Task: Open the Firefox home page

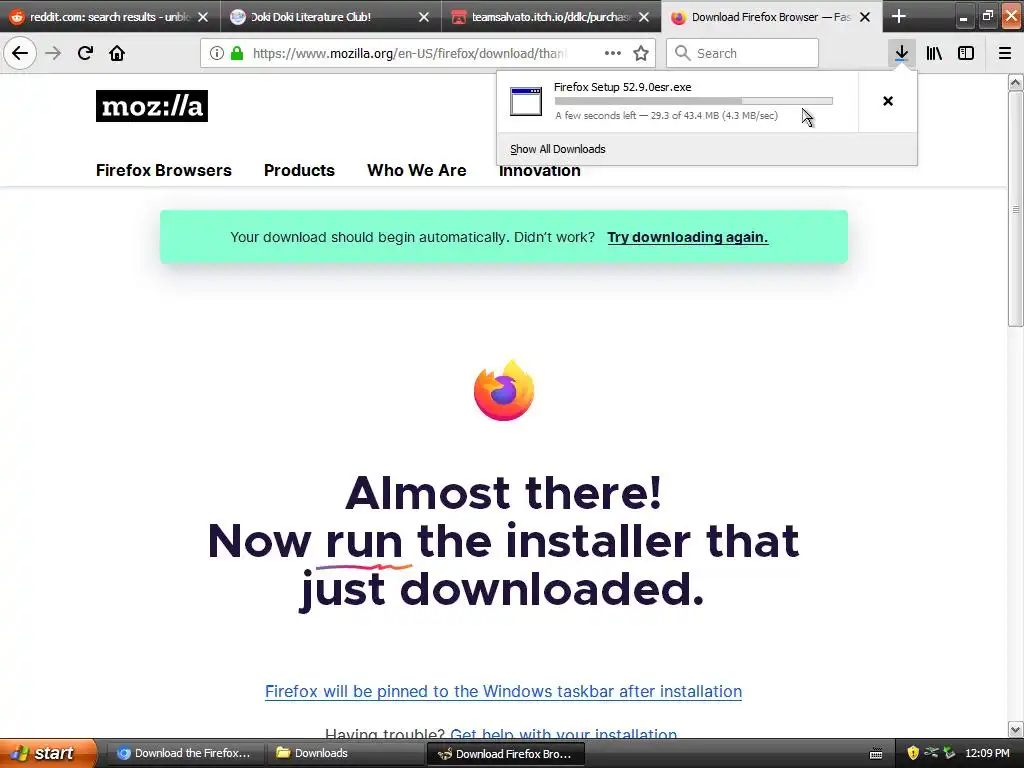Action: 117,53
